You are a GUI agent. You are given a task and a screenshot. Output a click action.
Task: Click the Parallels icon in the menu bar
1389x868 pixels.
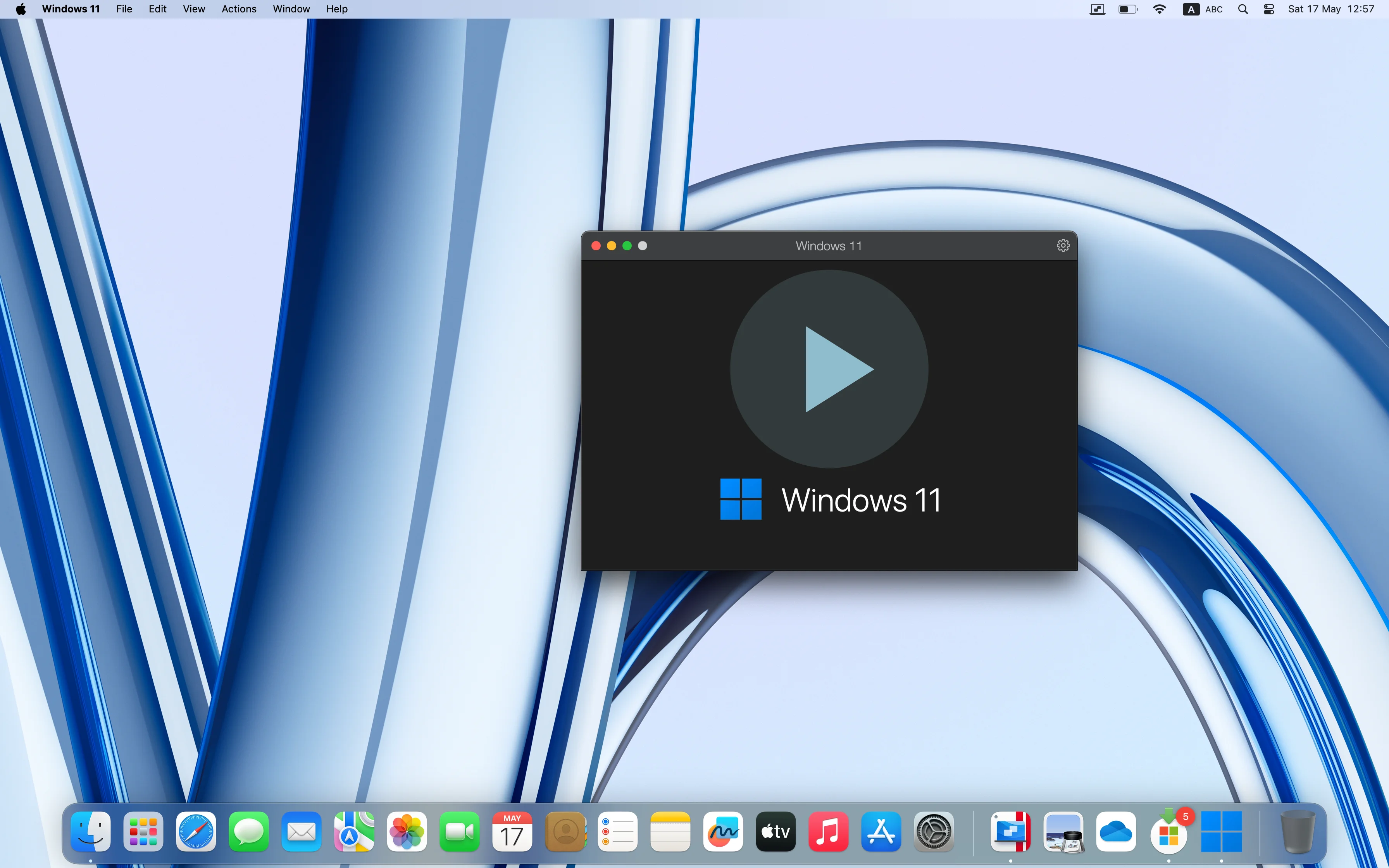tap(1097, 9)
